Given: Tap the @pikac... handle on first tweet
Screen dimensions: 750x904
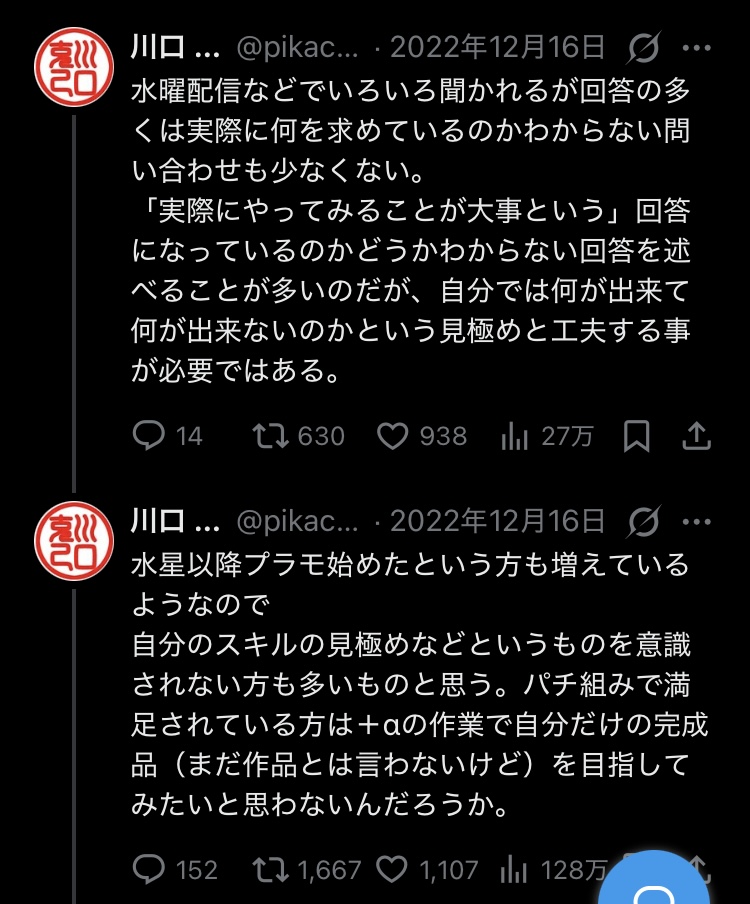Looking at the screenshot, I should pos(295,47).
